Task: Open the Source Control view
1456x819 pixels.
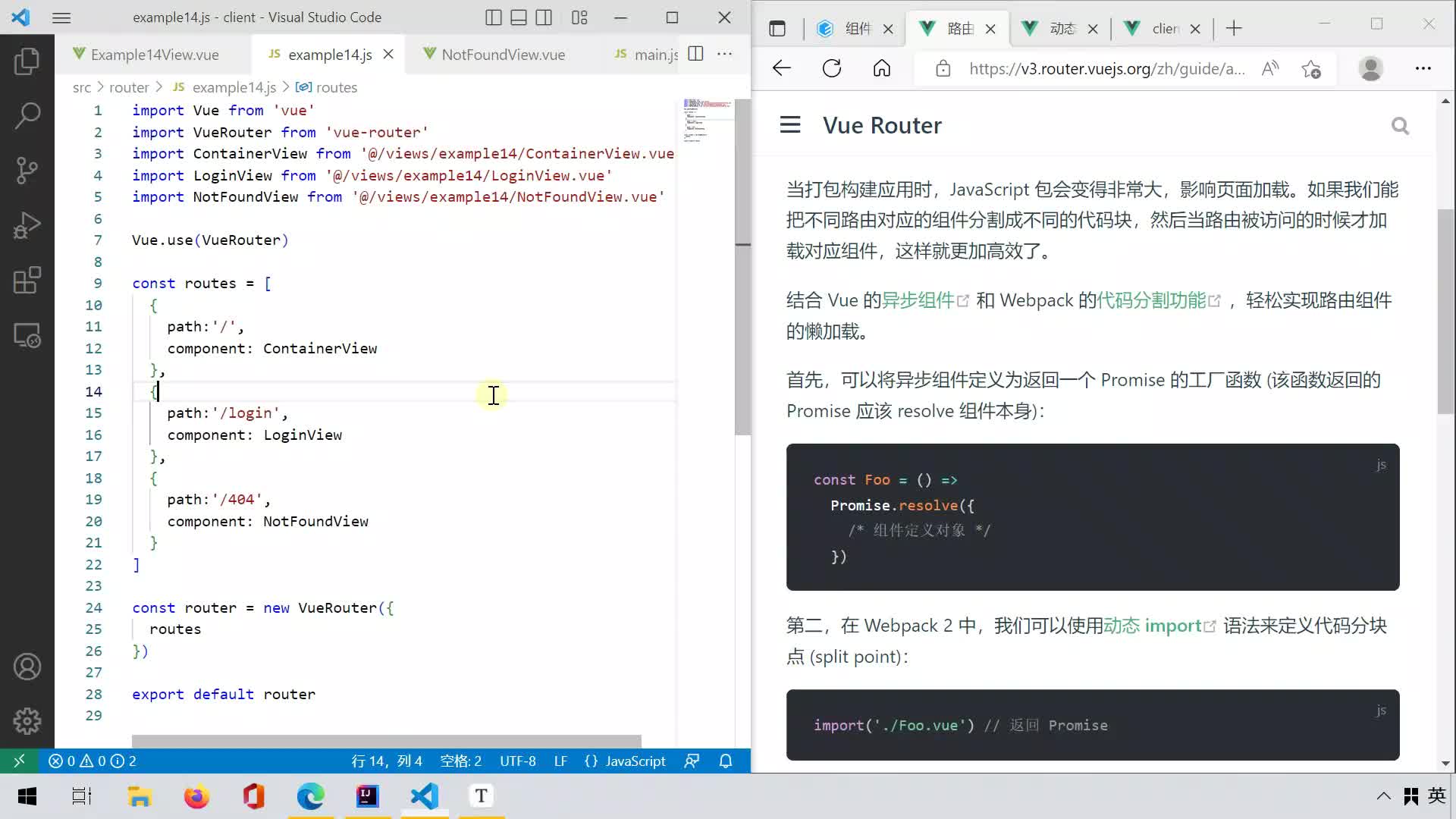Action: click(27, 171)
